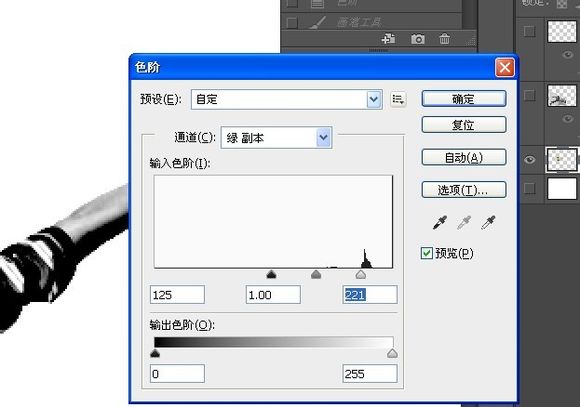
Task: Toggle visibility box of the top layer
Action: [530, 31]
